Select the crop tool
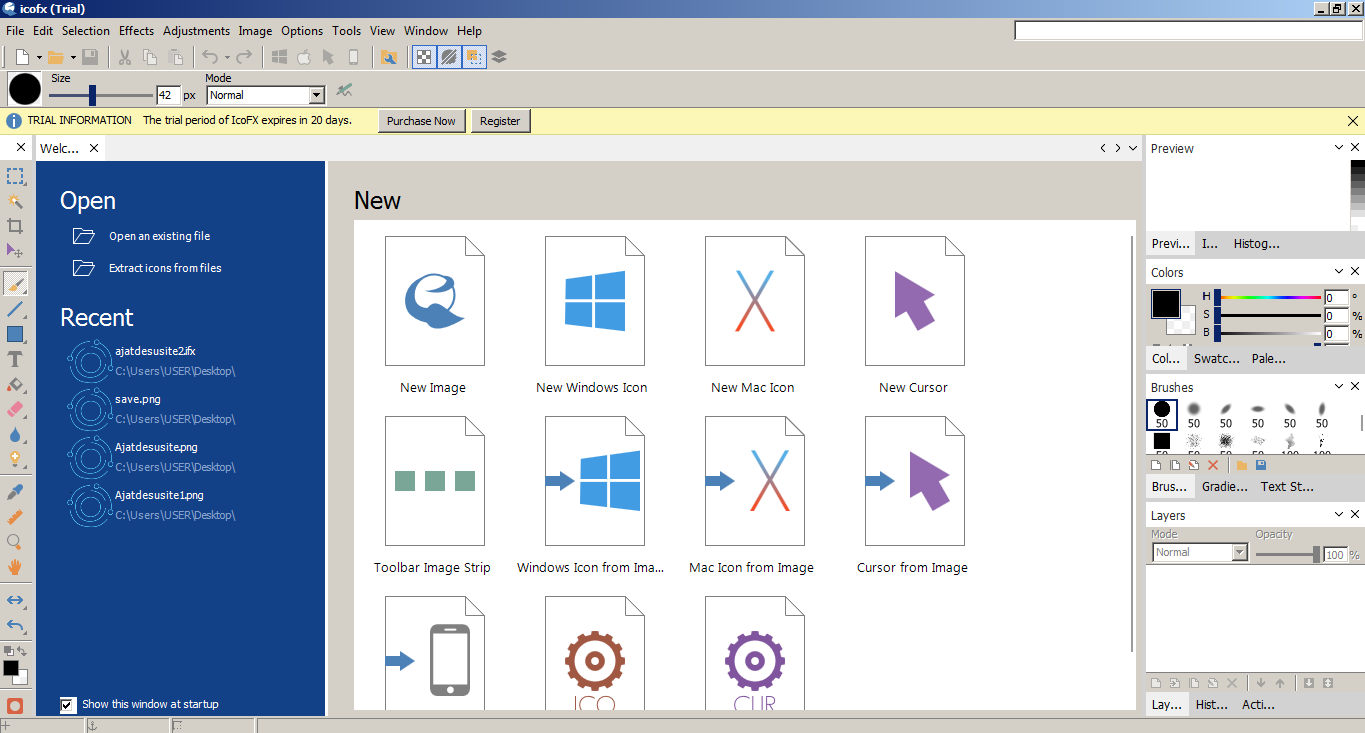This screenshot has height=733, width=1365. (x=15, y=225)
